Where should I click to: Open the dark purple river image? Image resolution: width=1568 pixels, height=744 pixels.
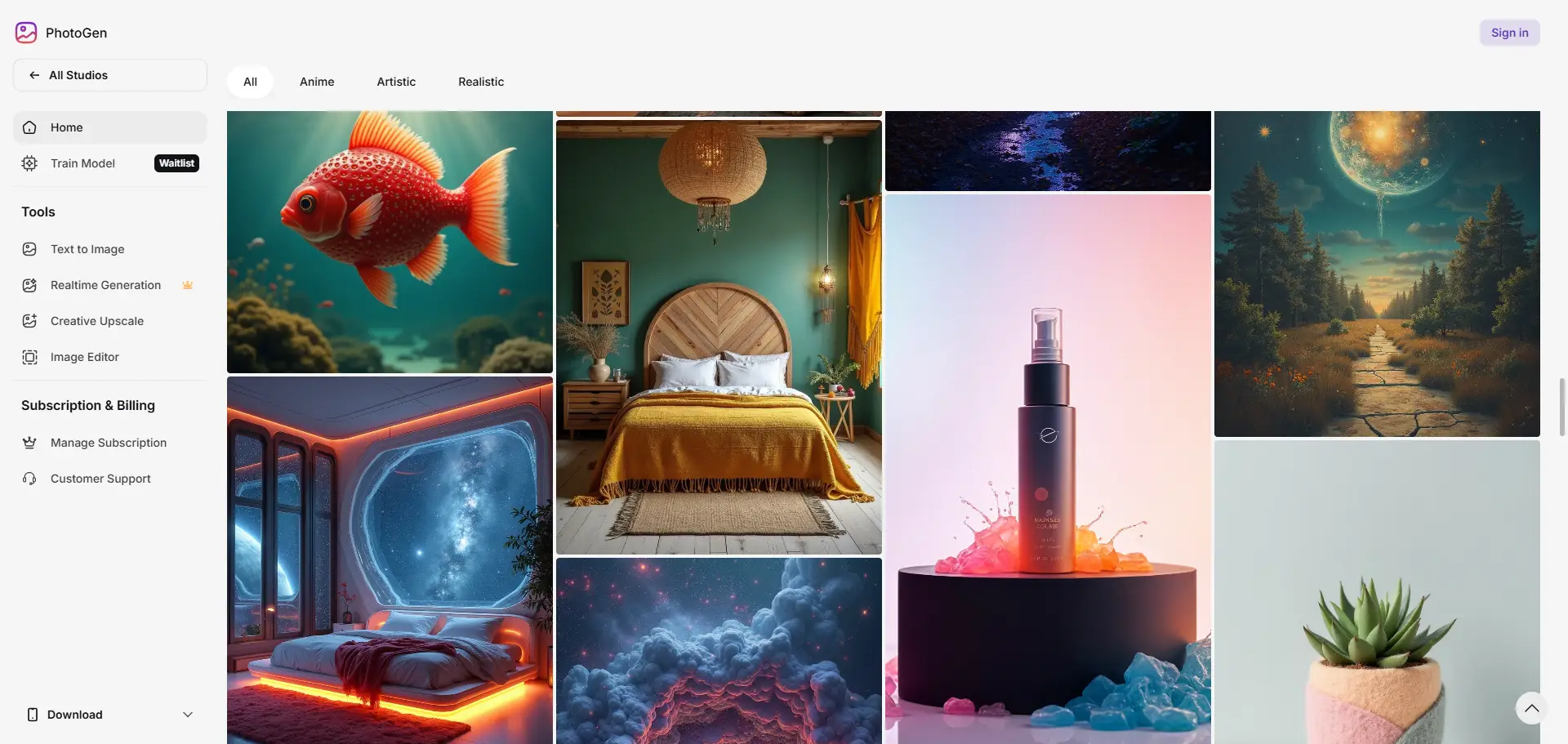coord(1048,151)
